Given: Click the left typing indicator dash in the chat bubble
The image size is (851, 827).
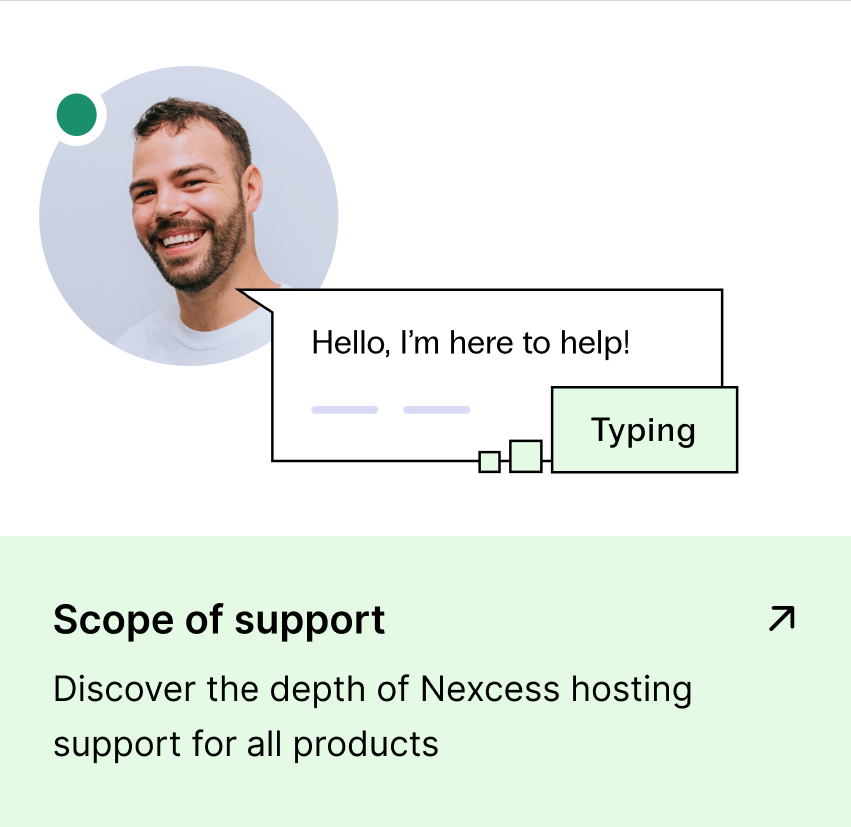Looking at the screenshot, I should 343,409.
